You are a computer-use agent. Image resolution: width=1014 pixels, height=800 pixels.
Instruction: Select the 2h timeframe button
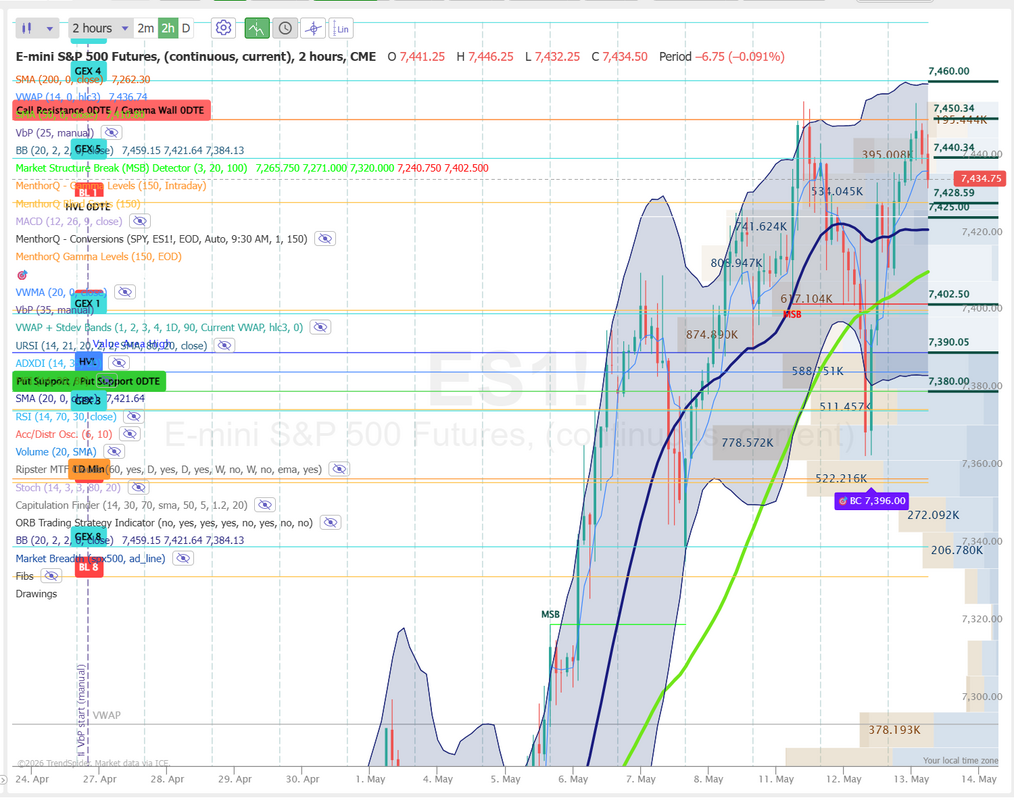click(x=168, y=28)
